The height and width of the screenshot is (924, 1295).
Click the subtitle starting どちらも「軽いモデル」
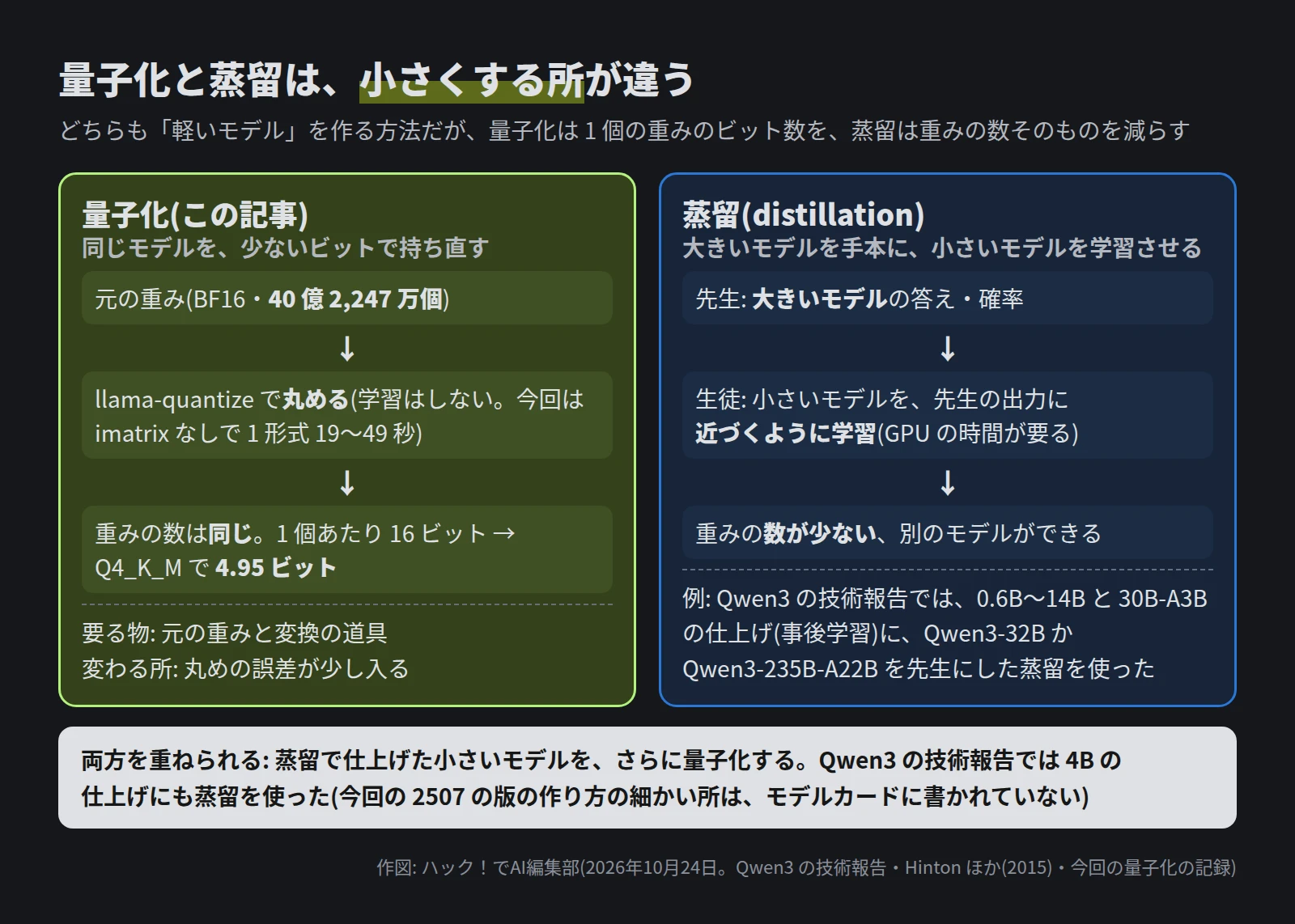(624, 130)
